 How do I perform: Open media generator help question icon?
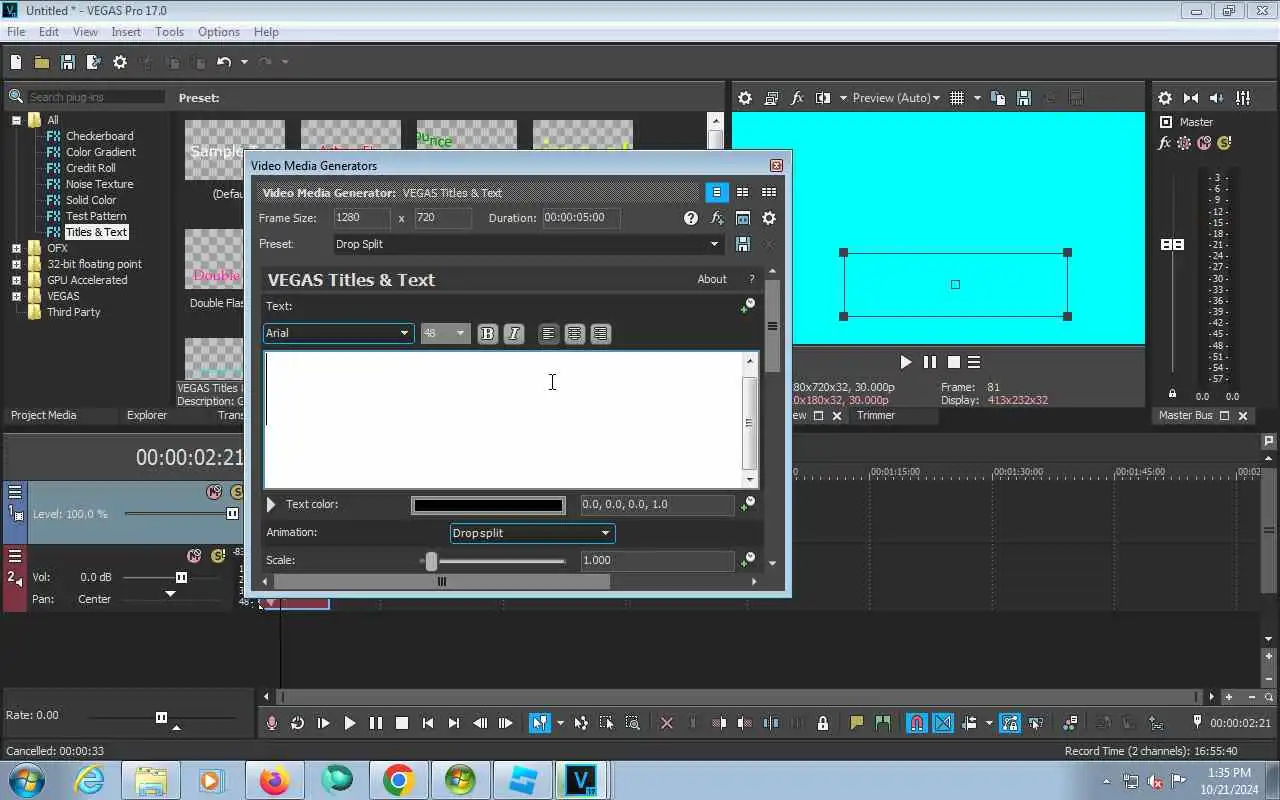[x=691, y=218]
